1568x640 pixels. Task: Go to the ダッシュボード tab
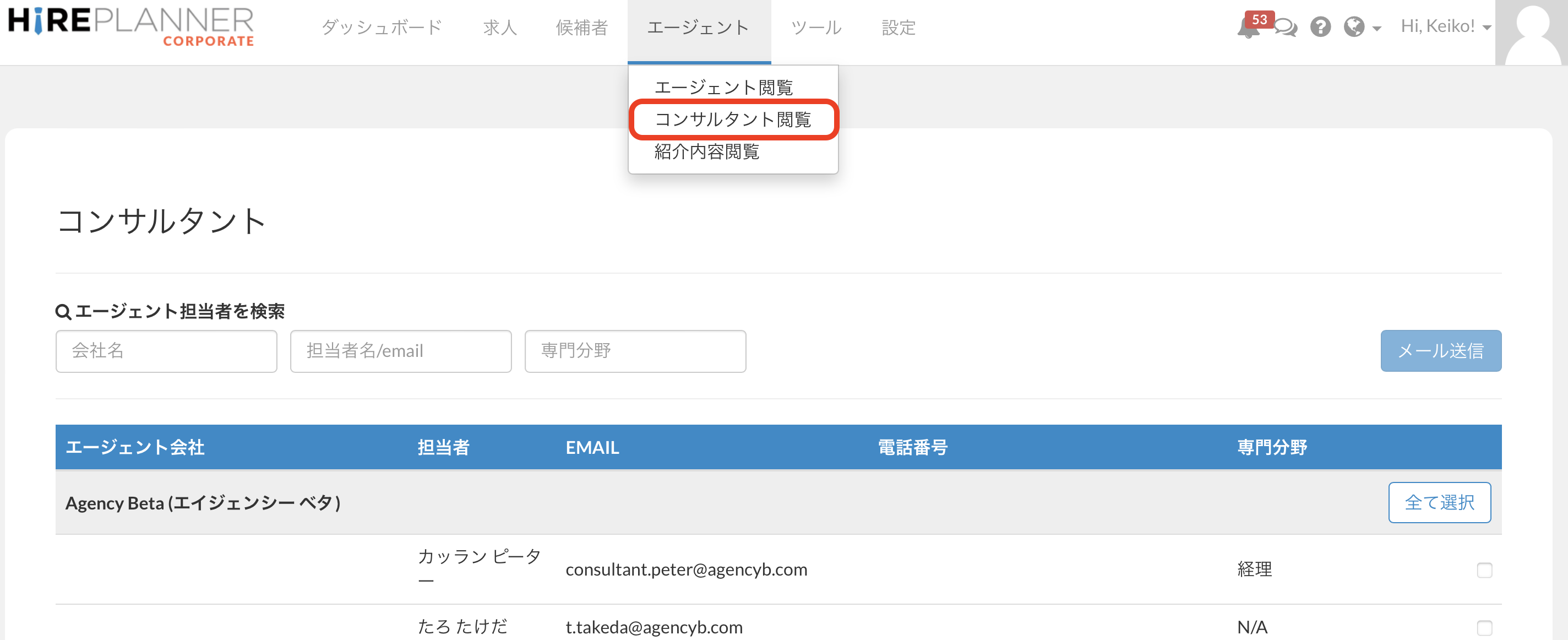click(x=382, y=28)
